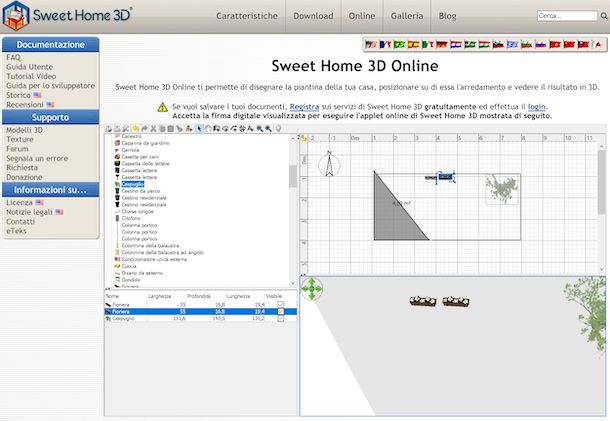The height and width of the screenshot is (421, 610).
Task: Click the Paste clipboard icon
Action: coord(170,128)
